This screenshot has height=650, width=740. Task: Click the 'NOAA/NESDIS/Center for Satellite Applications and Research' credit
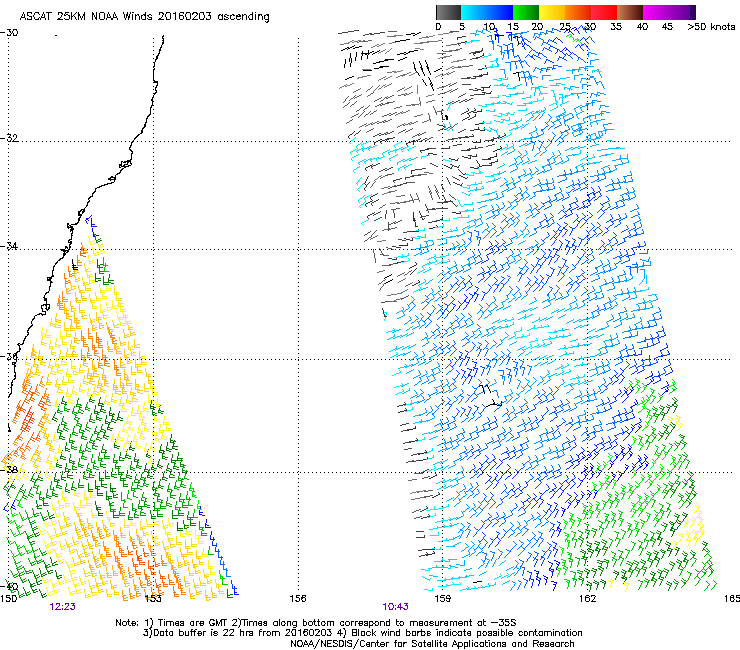432,644
